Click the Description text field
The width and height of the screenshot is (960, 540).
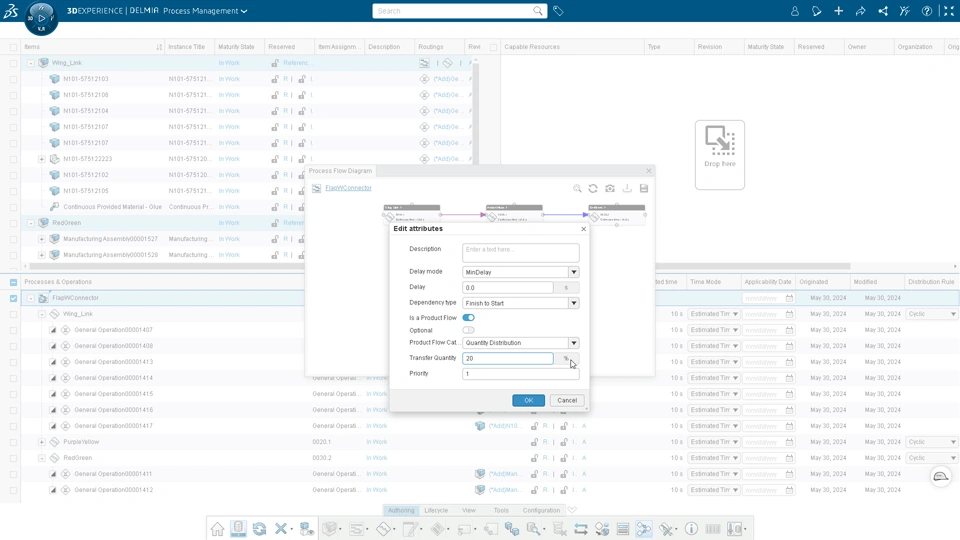click(520, 253)
